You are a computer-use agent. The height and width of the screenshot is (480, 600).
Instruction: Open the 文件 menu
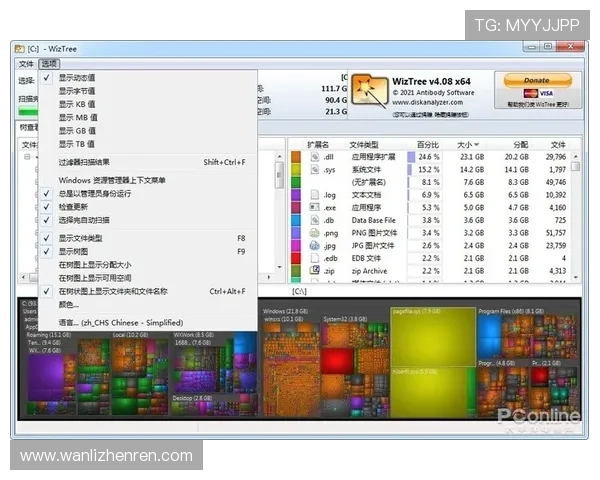tap(26, 64)
